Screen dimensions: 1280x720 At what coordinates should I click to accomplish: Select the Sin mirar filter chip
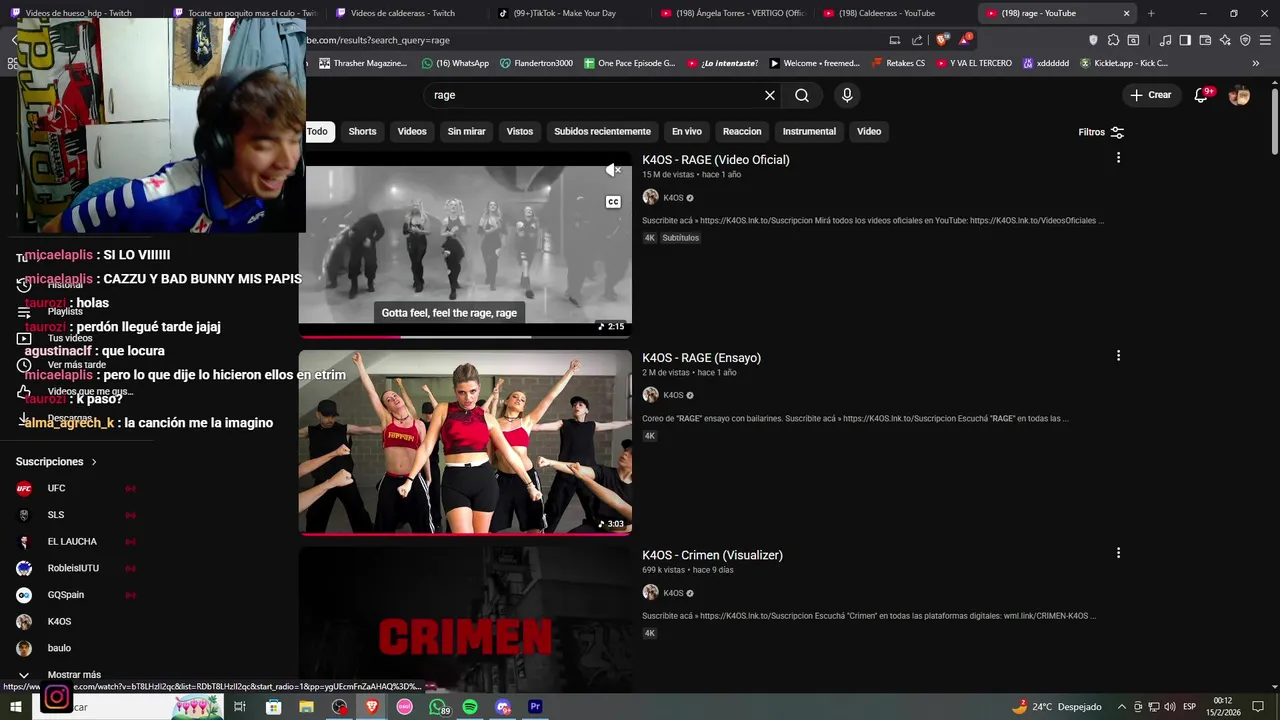coord(466,131)
